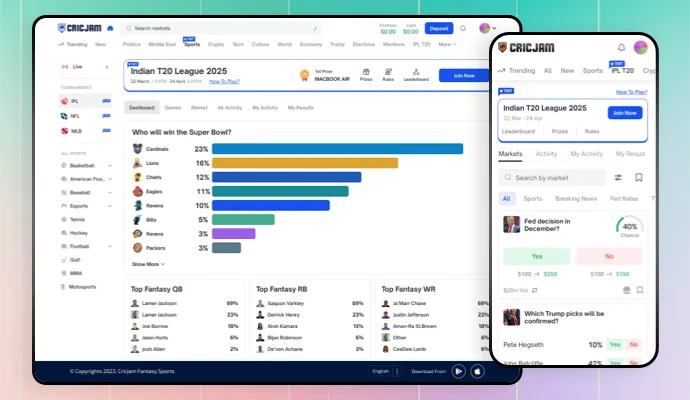690x400 pixels.
Task: Click the Cardinals 23% blue bar
Action: click(x=337, y=149)
